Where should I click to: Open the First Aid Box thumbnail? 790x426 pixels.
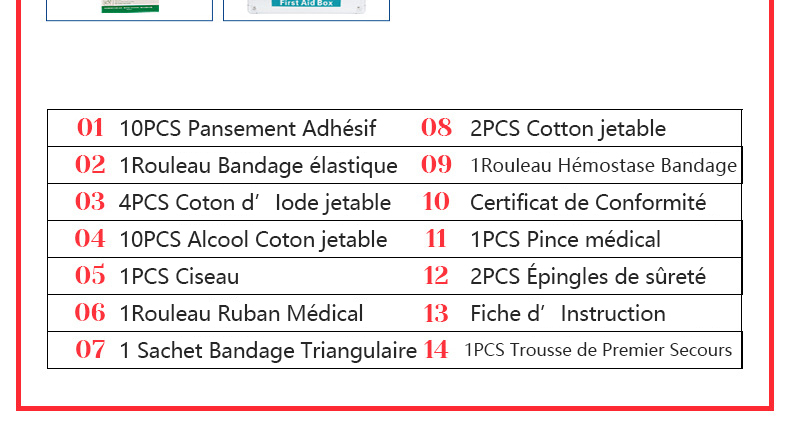[x=306, y=10]
